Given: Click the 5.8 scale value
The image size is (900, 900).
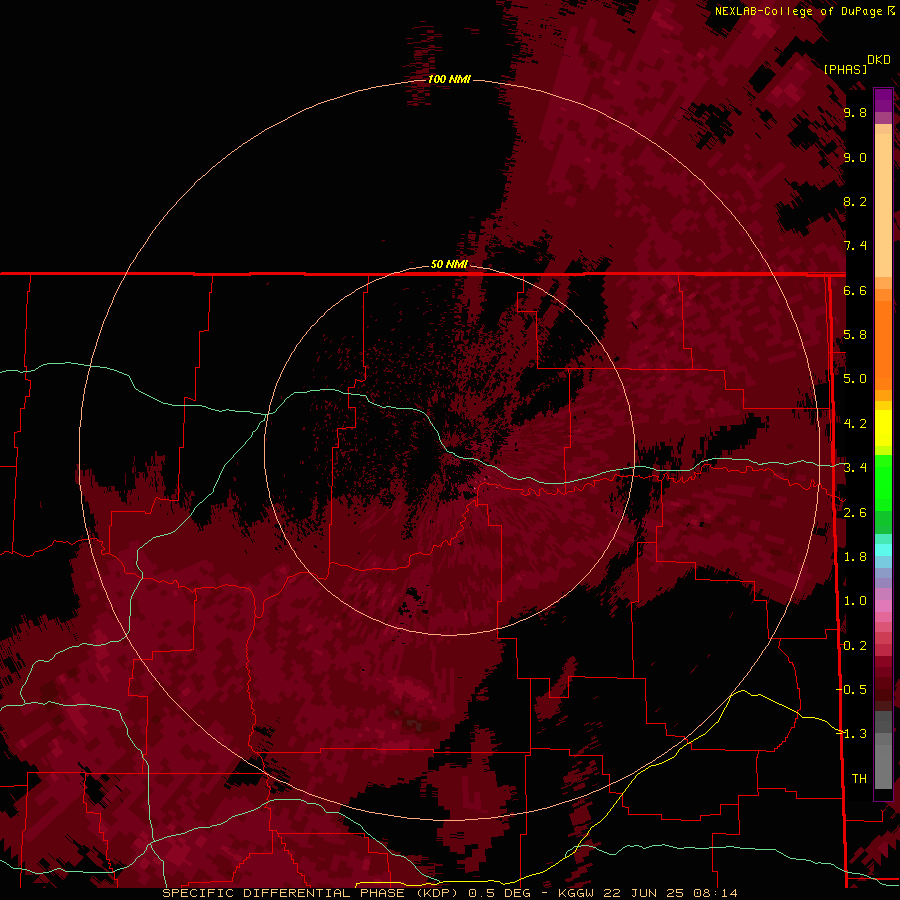Looking at the screenshot, I should tap(855, 335).
